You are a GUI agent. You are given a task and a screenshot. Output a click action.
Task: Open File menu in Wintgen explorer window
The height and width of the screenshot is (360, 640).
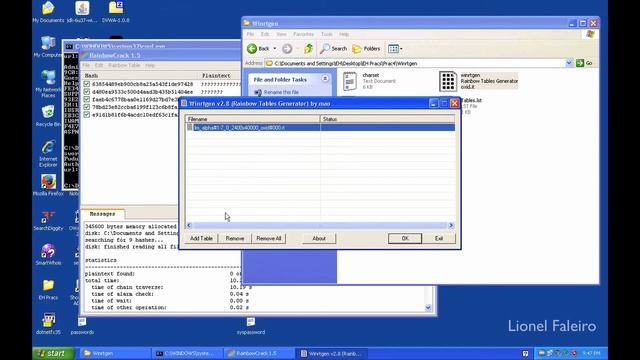pos(250,34)
